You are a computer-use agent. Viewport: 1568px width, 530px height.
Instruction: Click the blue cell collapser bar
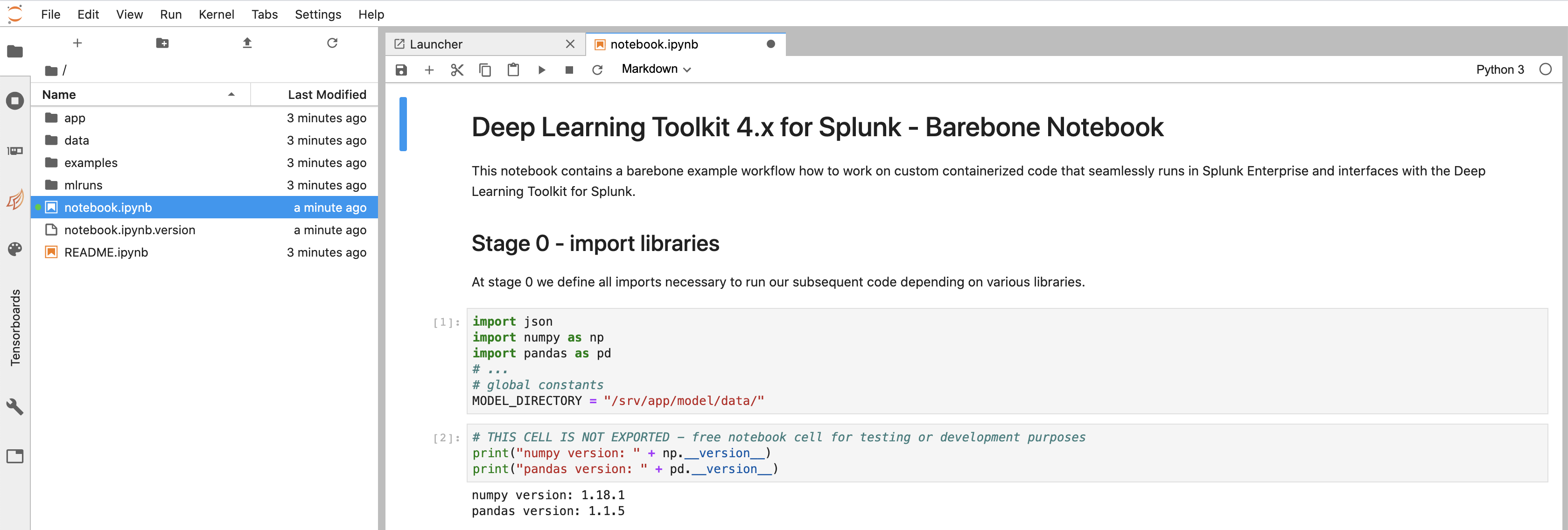pyautogui.click(x=403, y=124)
